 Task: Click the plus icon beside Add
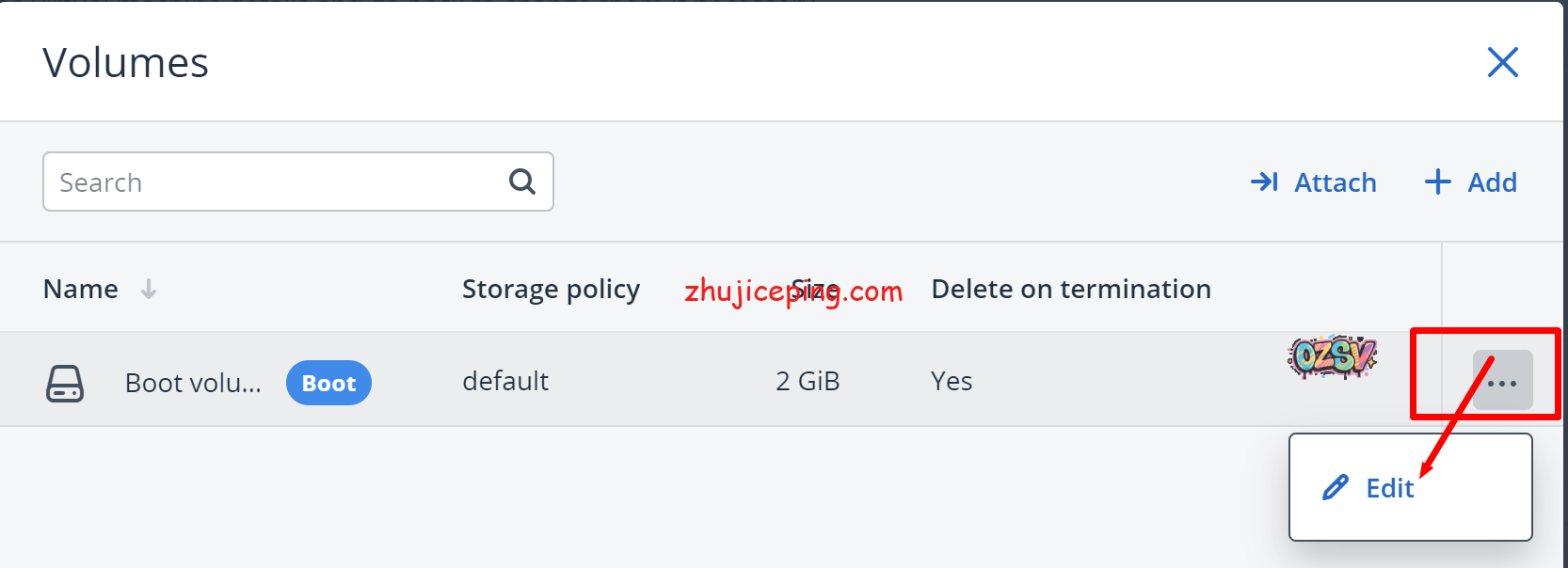[x=1437, y=181]
